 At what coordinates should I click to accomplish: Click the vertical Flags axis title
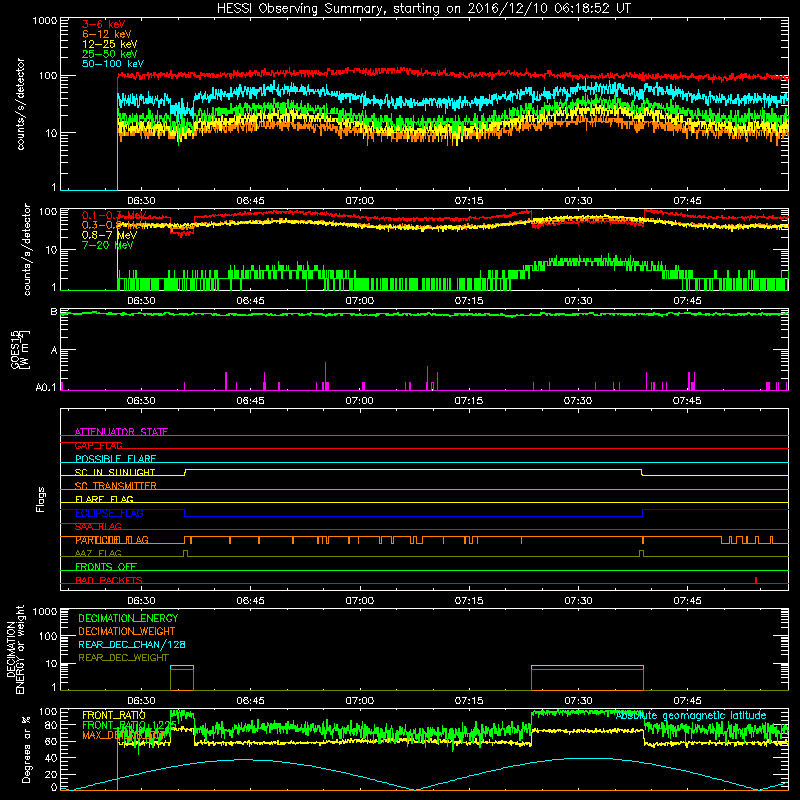point(41,499)
